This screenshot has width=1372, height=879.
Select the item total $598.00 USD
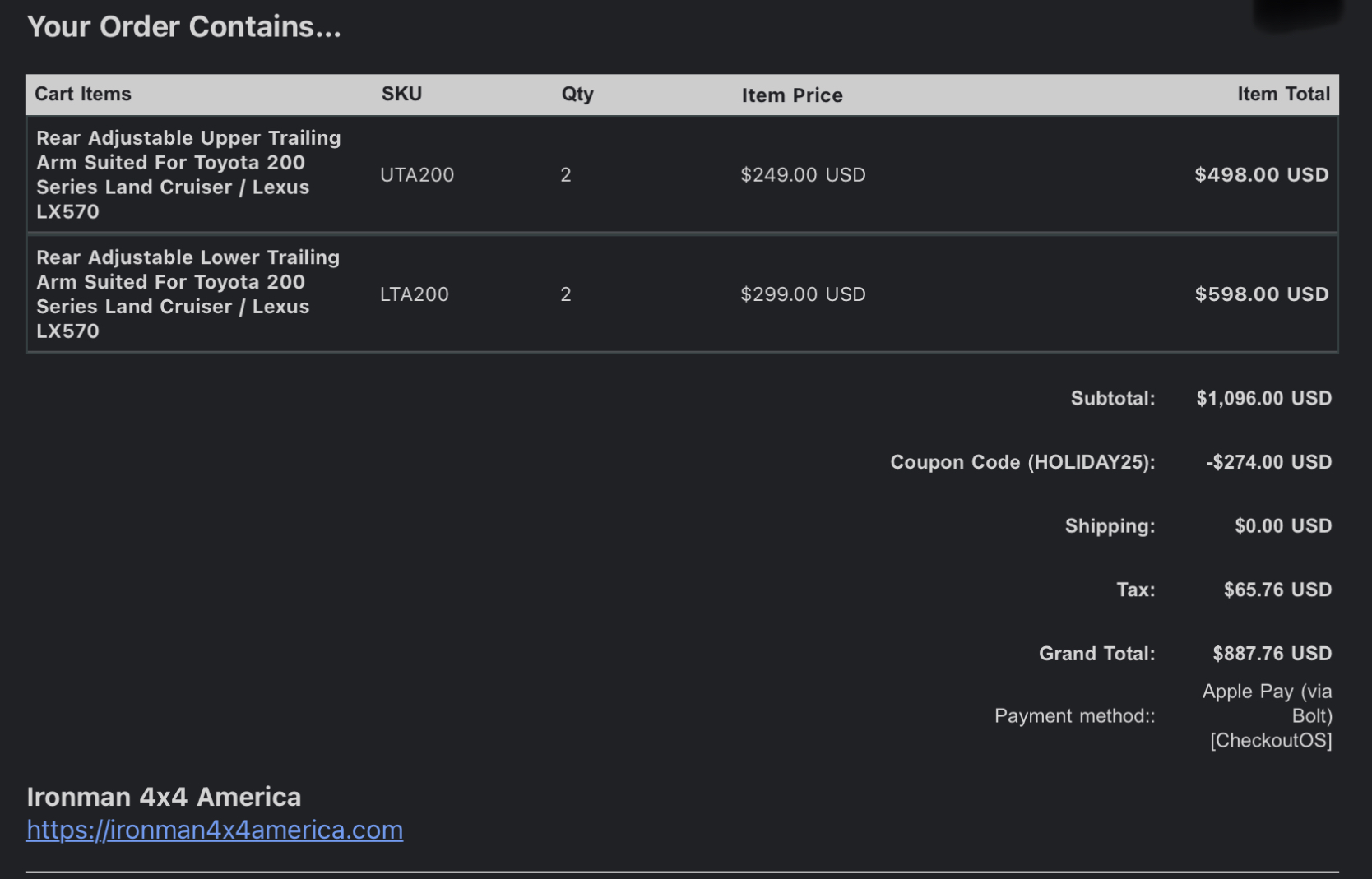click(1262, 294)
